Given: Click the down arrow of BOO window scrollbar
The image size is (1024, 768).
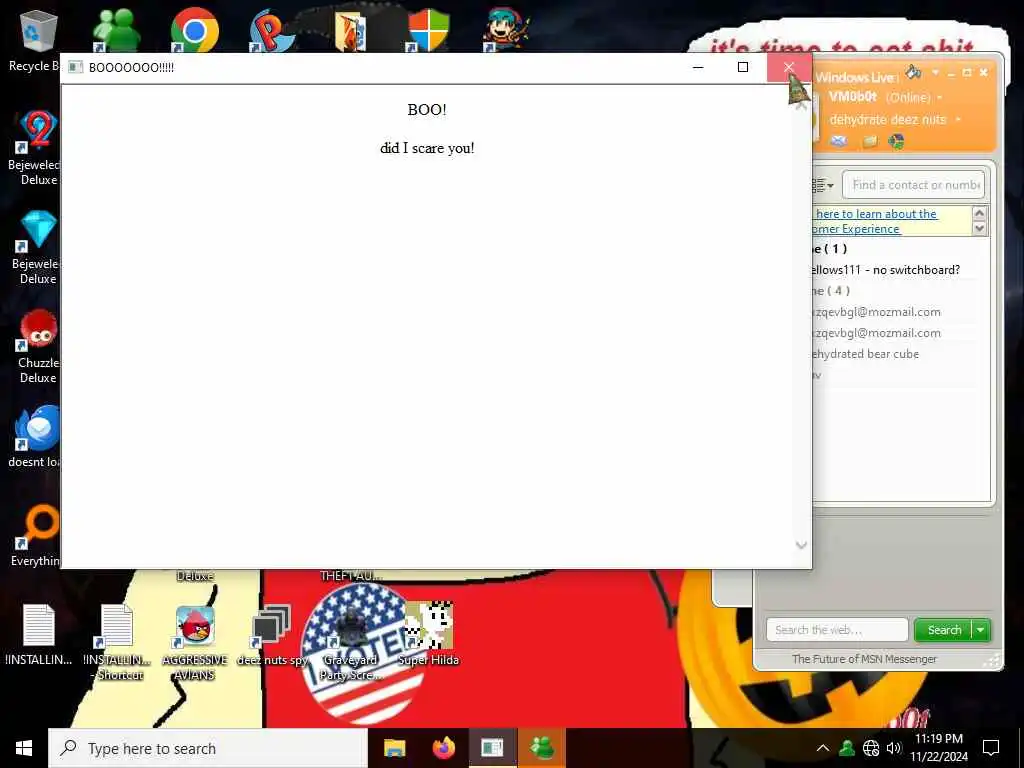Looking at the screenshot, I should tap(801, 545).
